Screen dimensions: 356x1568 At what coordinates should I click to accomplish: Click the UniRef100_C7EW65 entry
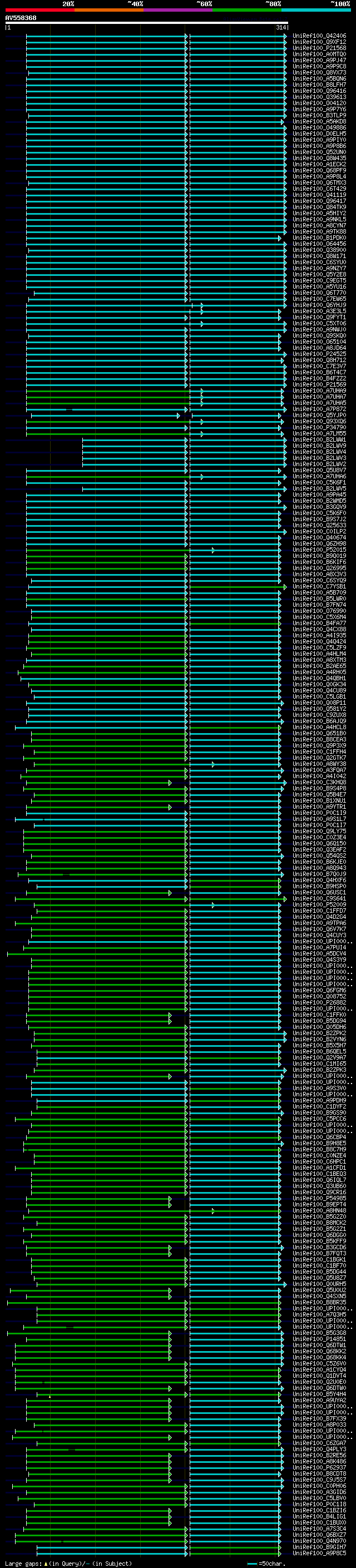point(319,299)
